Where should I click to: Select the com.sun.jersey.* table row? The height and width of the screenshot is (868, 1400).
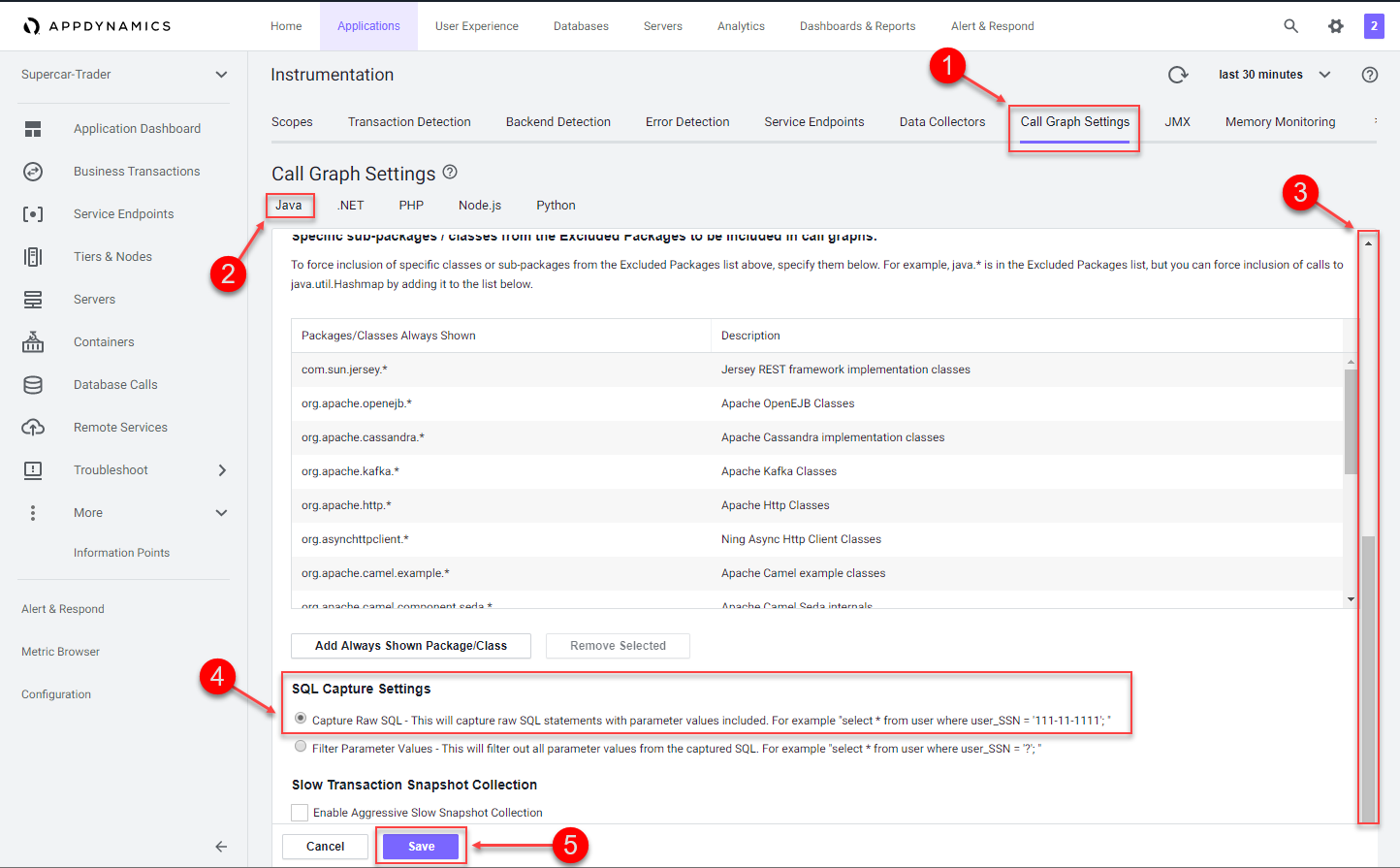(x=817, y=370)
